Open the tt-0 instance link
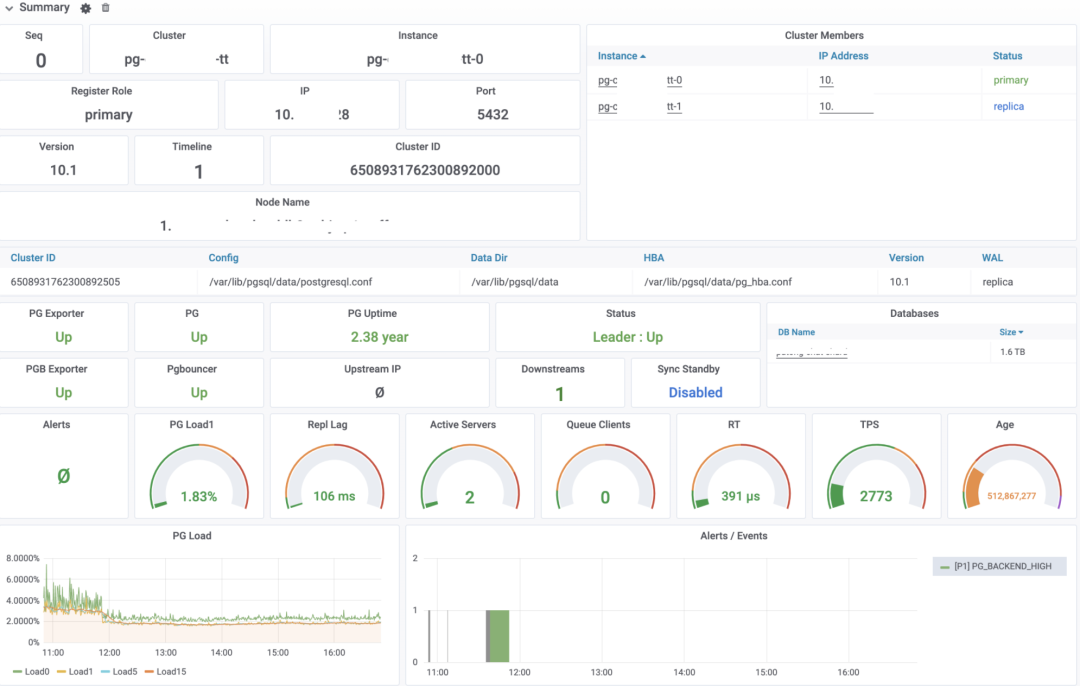 coord(674,80)
